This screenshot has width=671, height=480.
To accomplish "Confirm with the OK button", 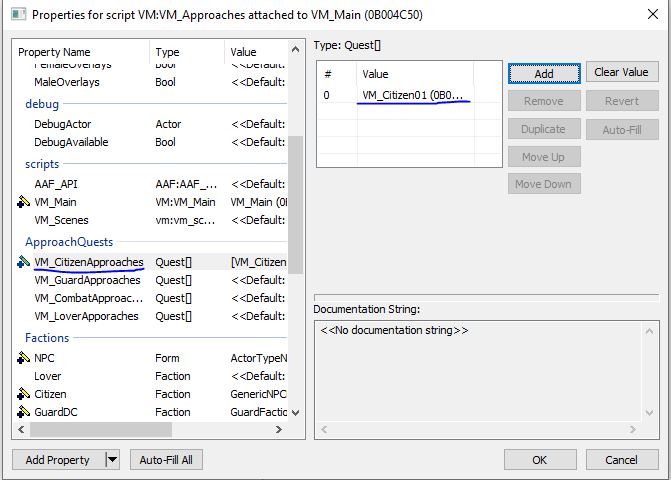I will (x=540, y=460).
